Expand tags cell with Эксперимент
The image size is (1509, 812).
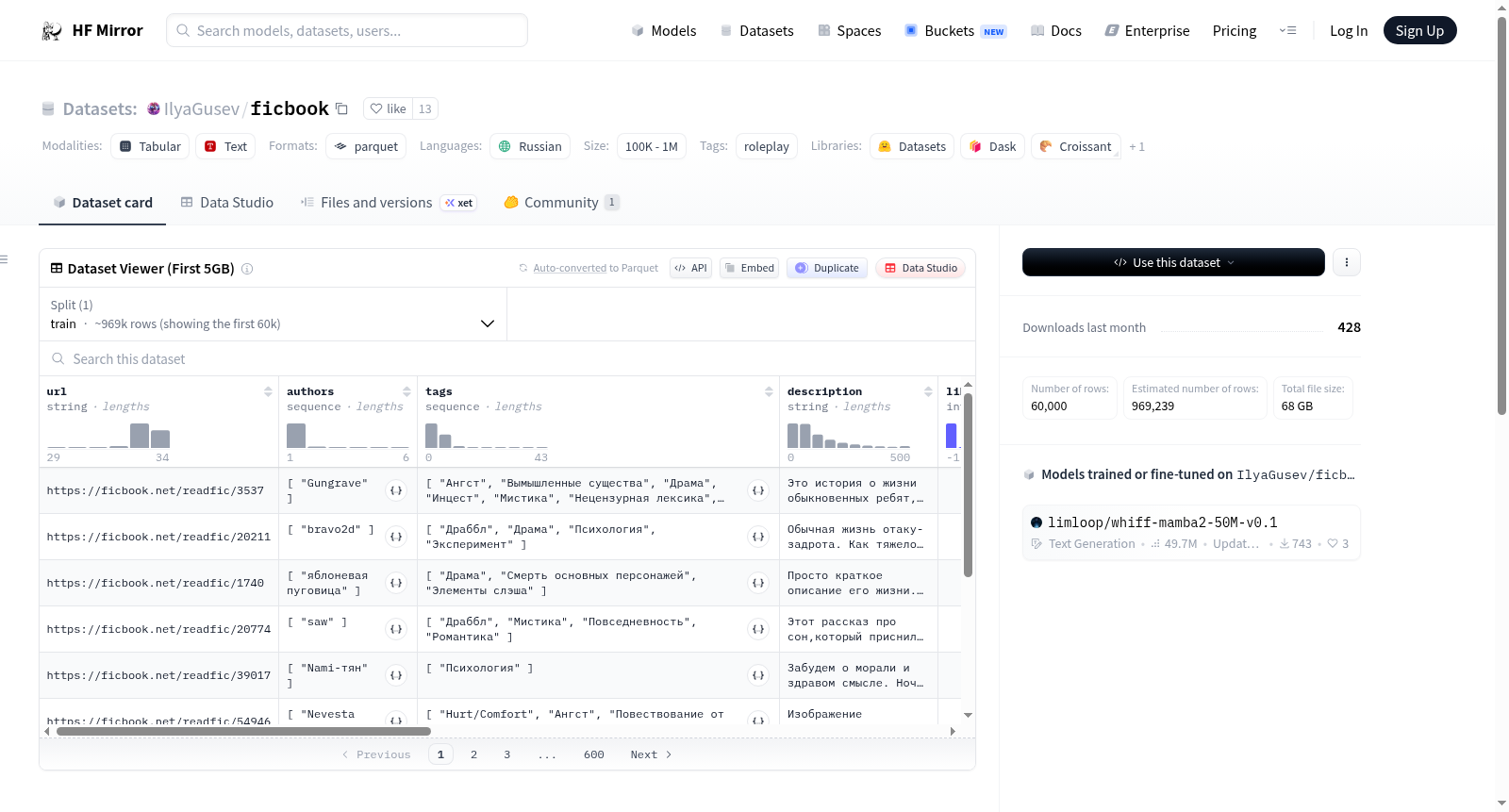point(758,537)
